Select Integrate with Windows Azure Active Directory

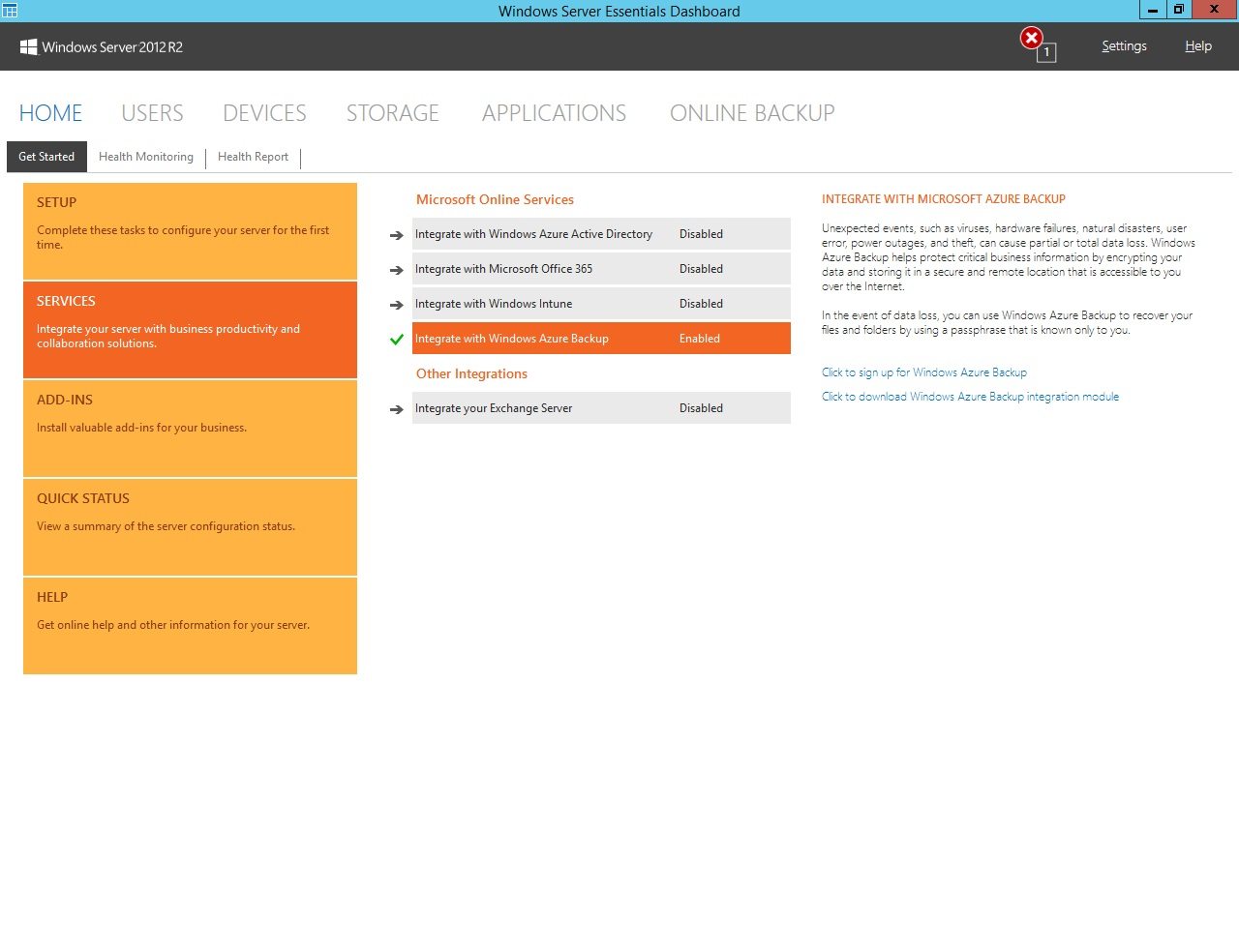(x=601, y=234)
